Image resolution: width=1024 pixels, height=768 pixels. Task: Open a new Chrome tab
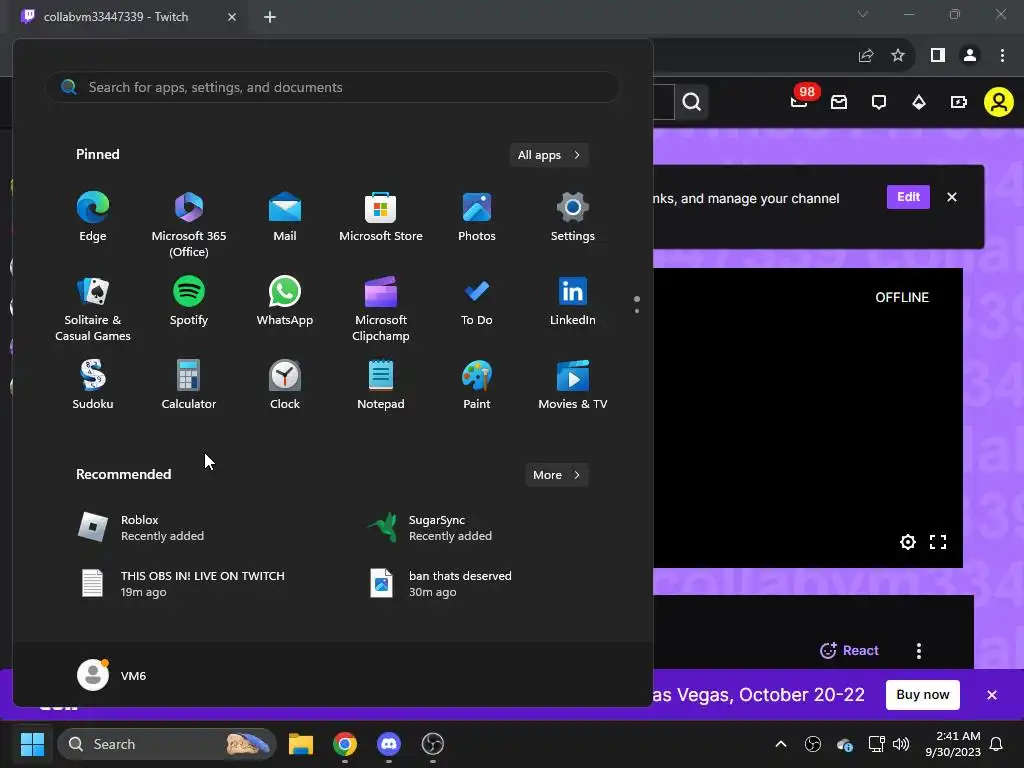[270, 17]
